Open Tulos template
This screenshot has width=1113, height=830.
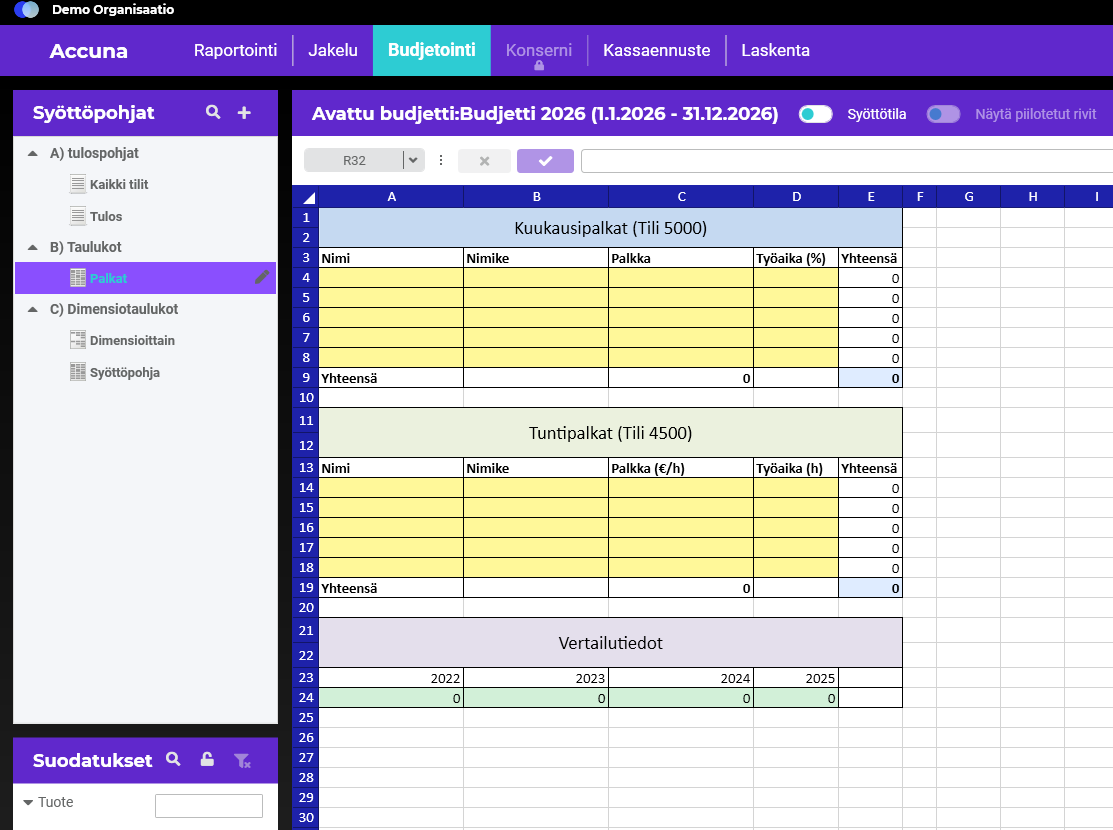coord(106,217)
